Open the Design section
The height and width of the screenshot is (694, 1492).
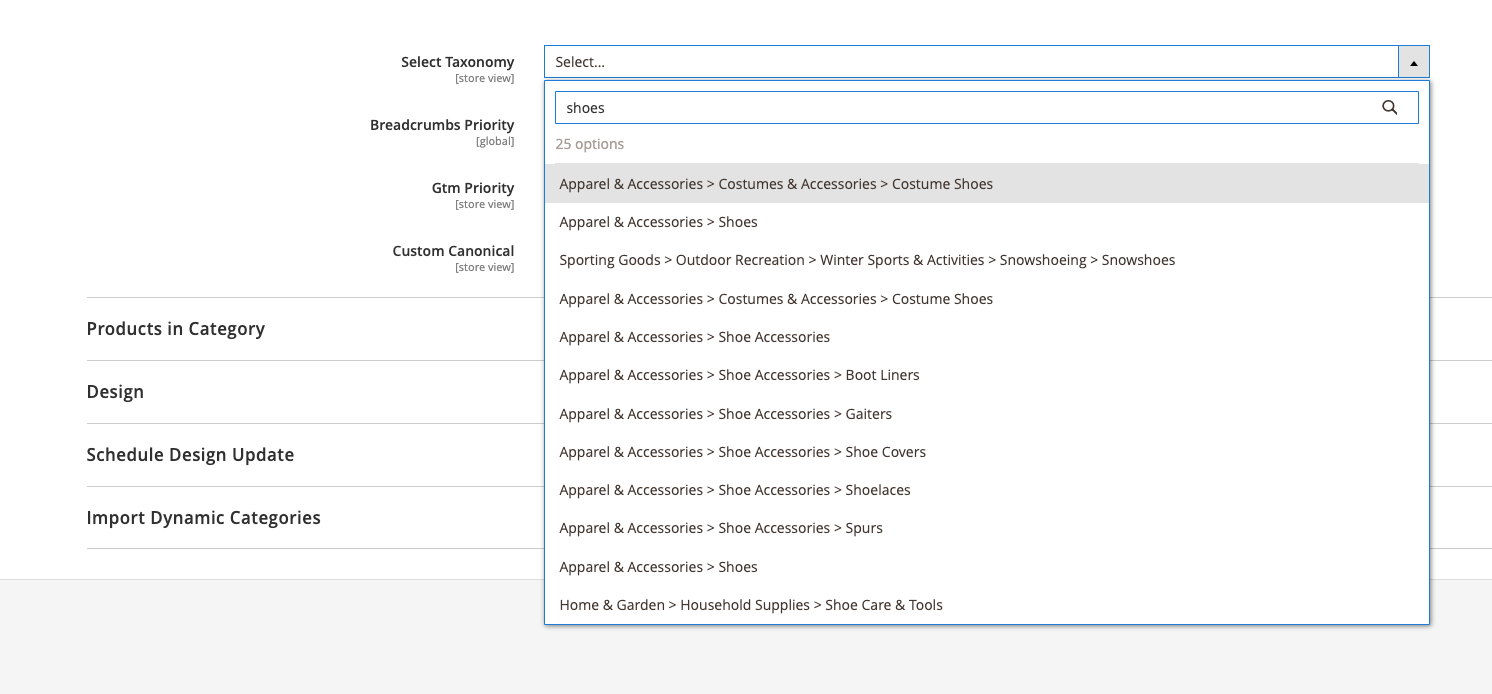coord(115,392)
